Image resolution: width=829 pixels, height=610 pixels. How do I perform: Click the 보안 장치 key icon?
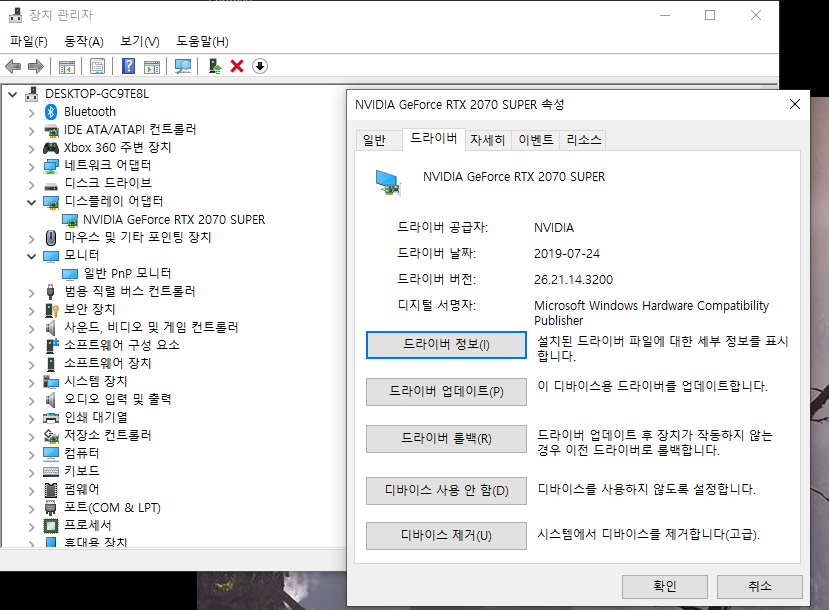pos(51,310)
